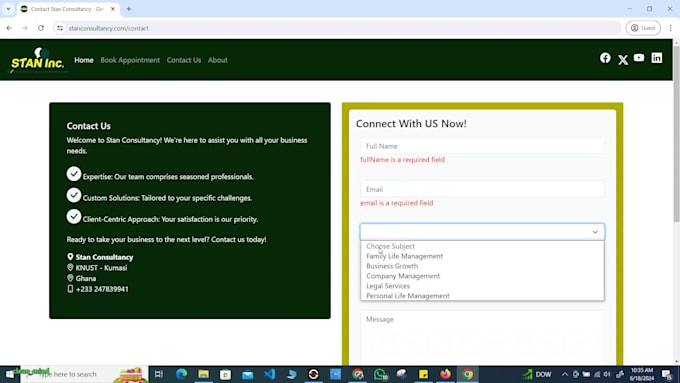Click the DOW stock widget on the taskbar
680x383 pixels.
537,374
